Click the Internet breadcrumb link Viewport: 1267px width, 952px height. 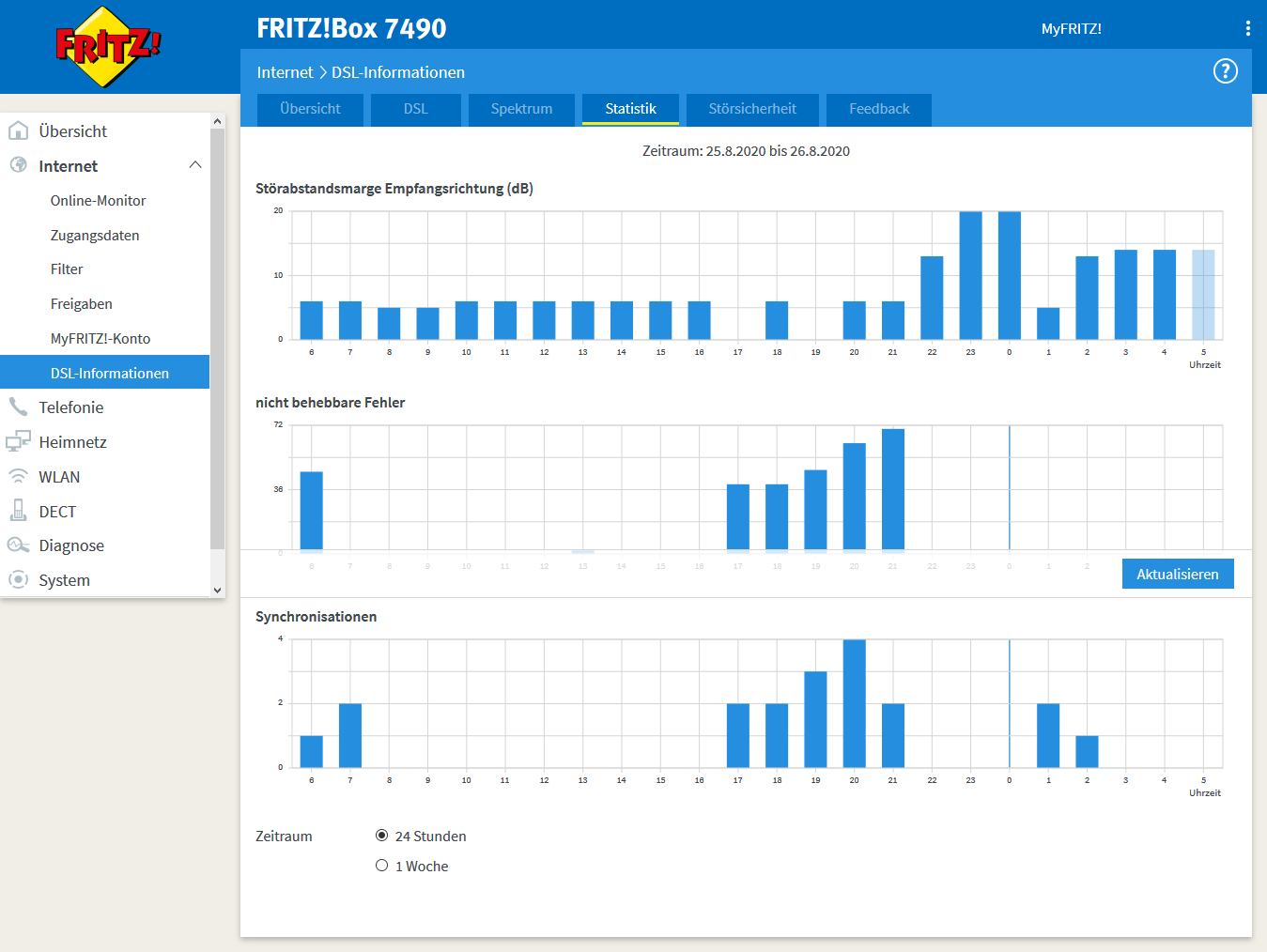(285, 72)
